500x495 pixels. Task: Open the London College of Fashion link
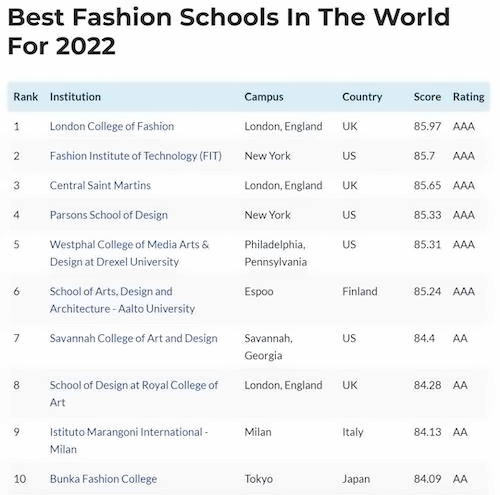pos(112,126)
